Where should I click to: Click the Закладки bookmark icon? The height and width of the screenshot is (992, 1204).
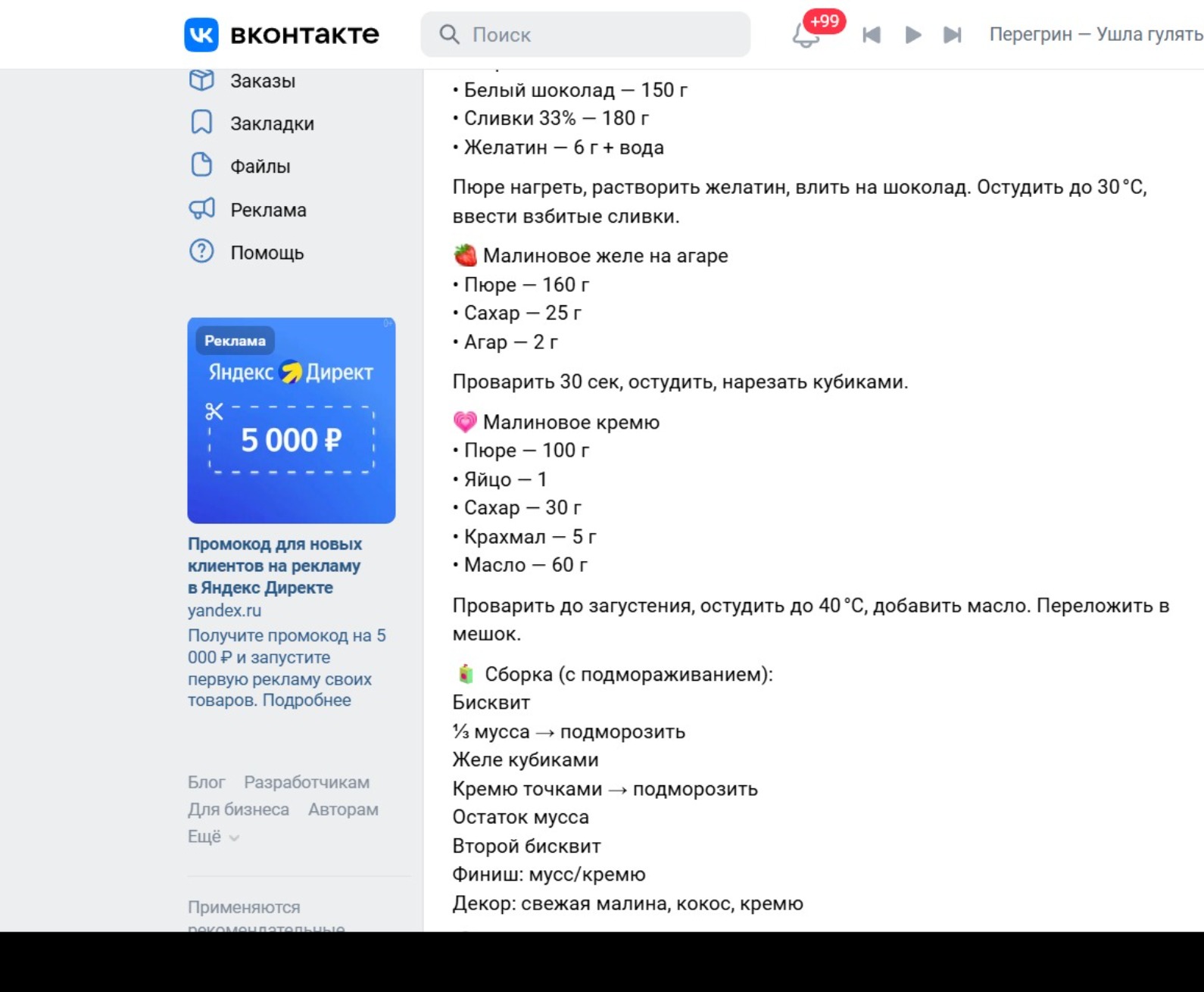click(201, 123)
